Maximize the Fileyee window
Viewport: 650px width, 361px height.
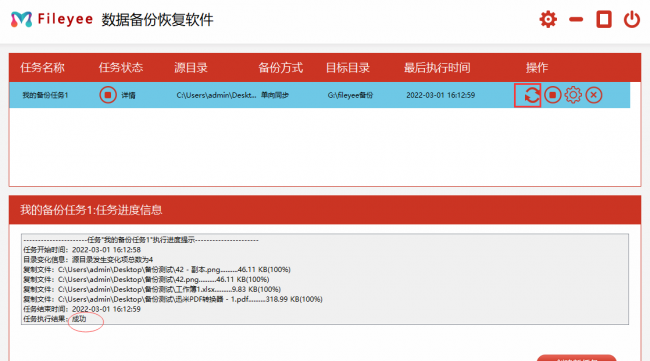click(x=604, y=19)
